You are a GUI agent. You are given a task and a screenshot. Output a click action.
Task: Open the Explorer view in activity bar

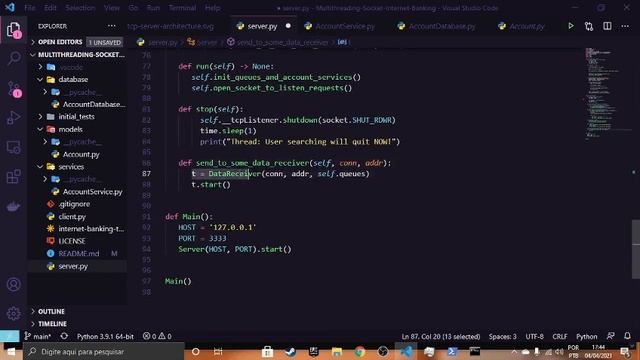pos(13,29)
